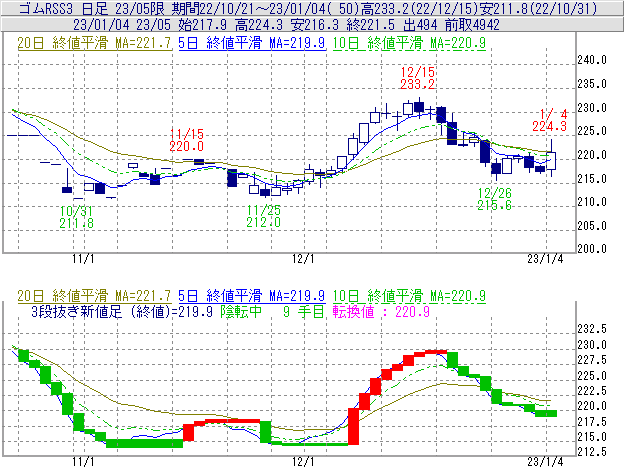Click the lower chart '11/1' date axis label
The height and width of the screenshot is (475, 624).
[83, 462]
